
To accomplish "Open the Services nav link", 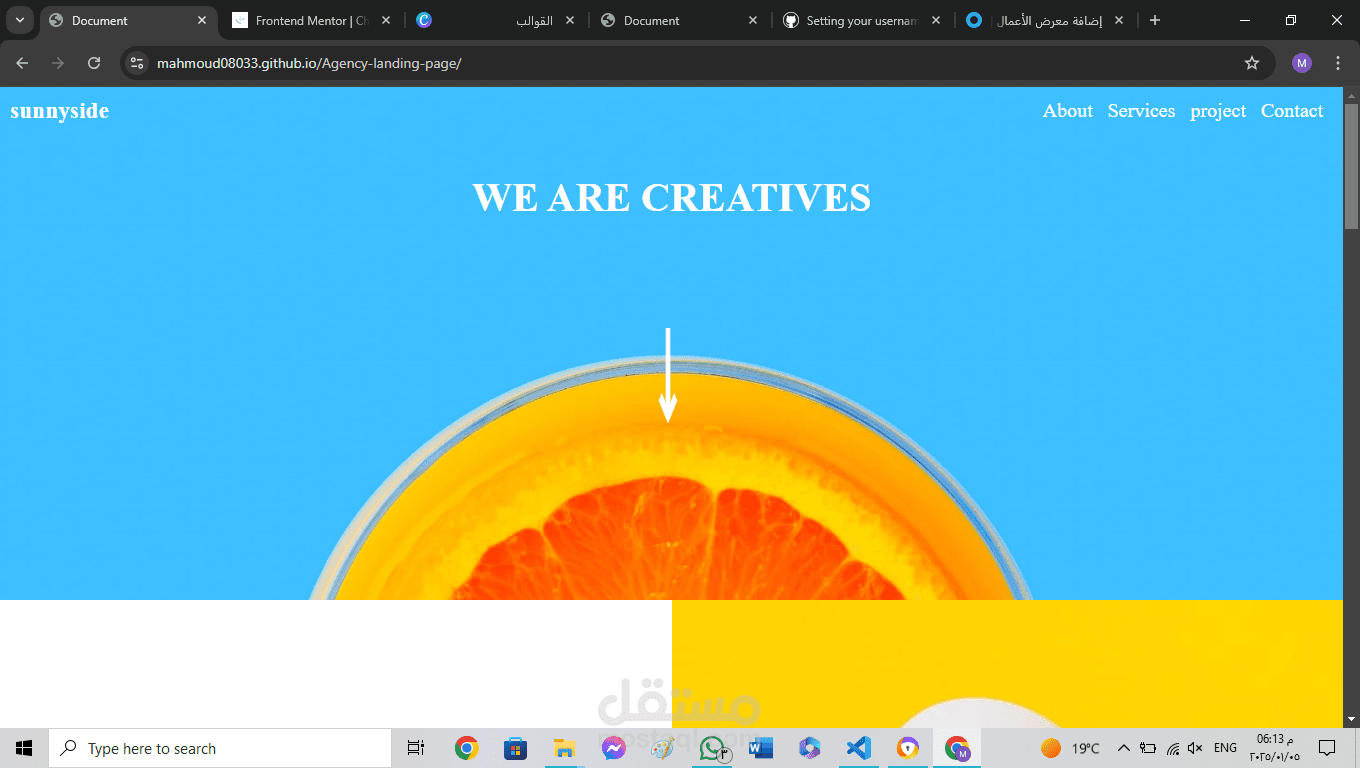I will [1141, 111].
